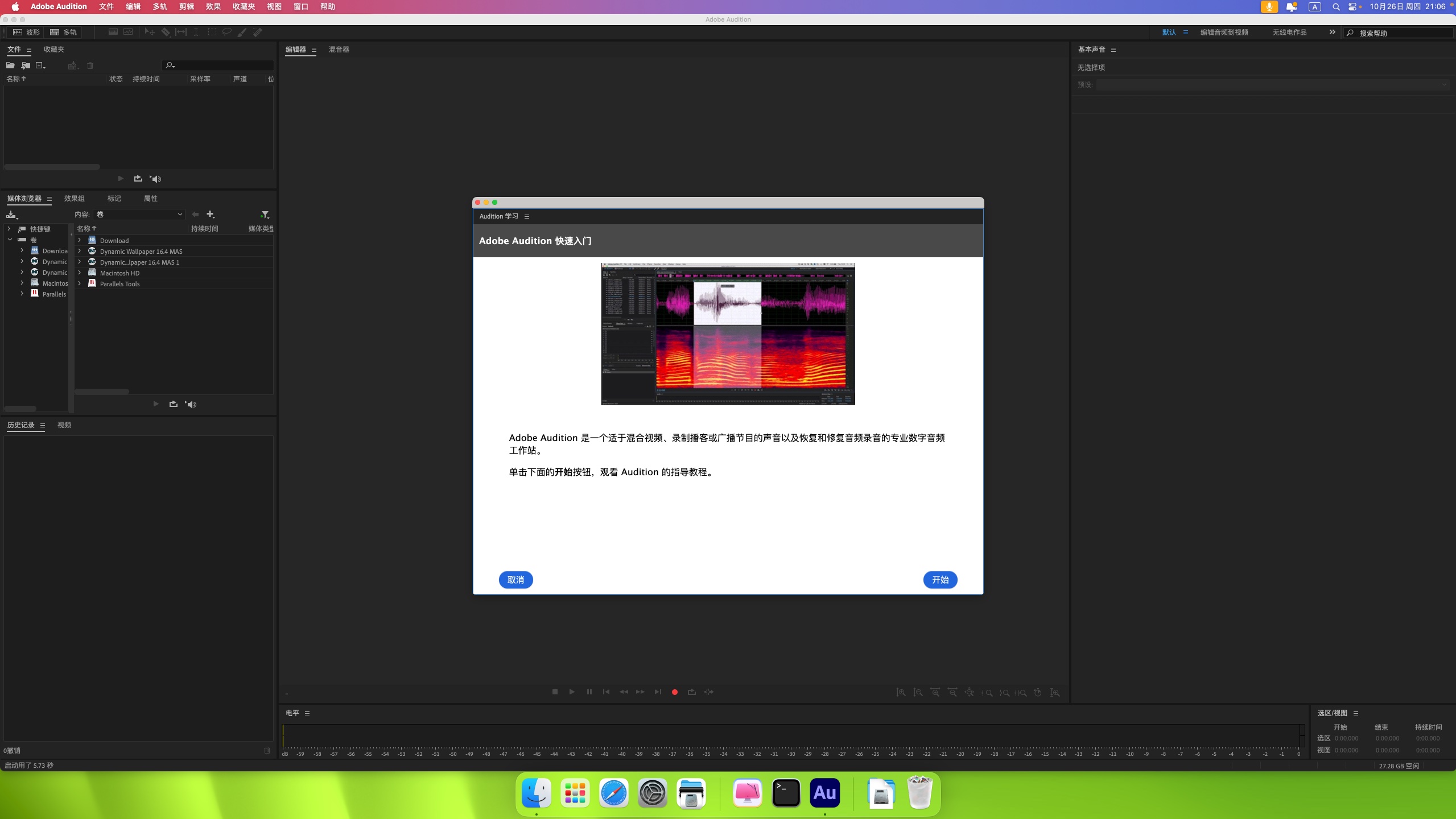
Task: Open the new file dropdown in Files panel
Action: (40, 65)
